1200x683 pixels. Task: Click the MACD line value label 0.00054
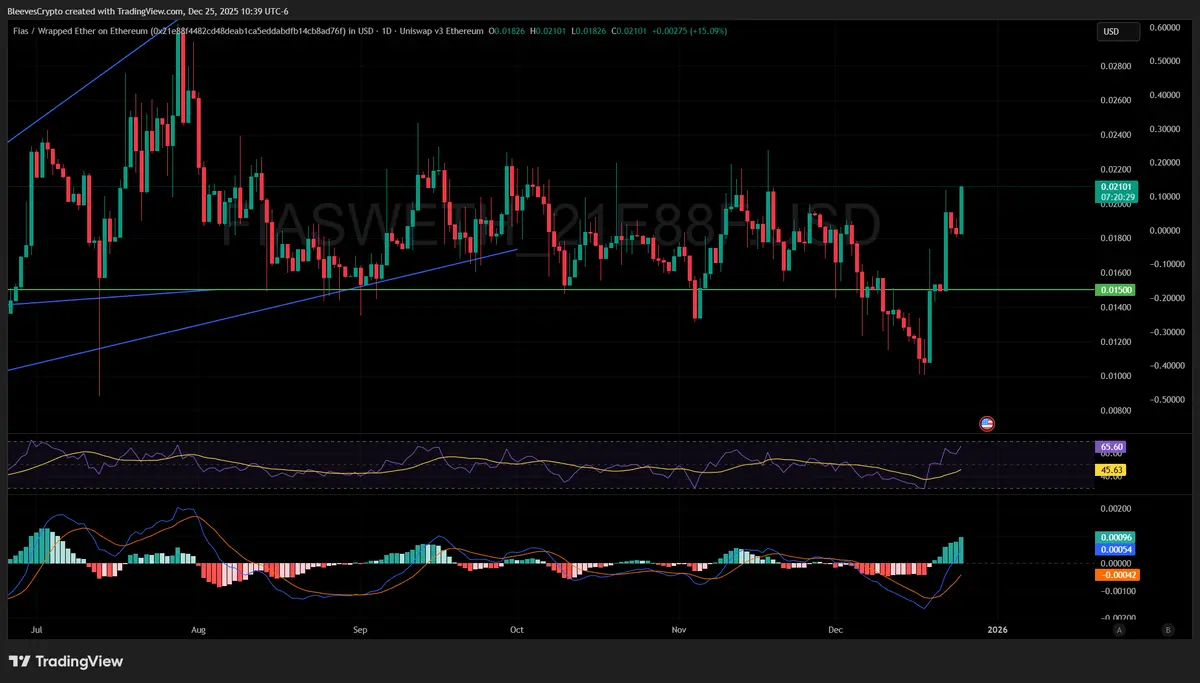(x=1116, y=550)
